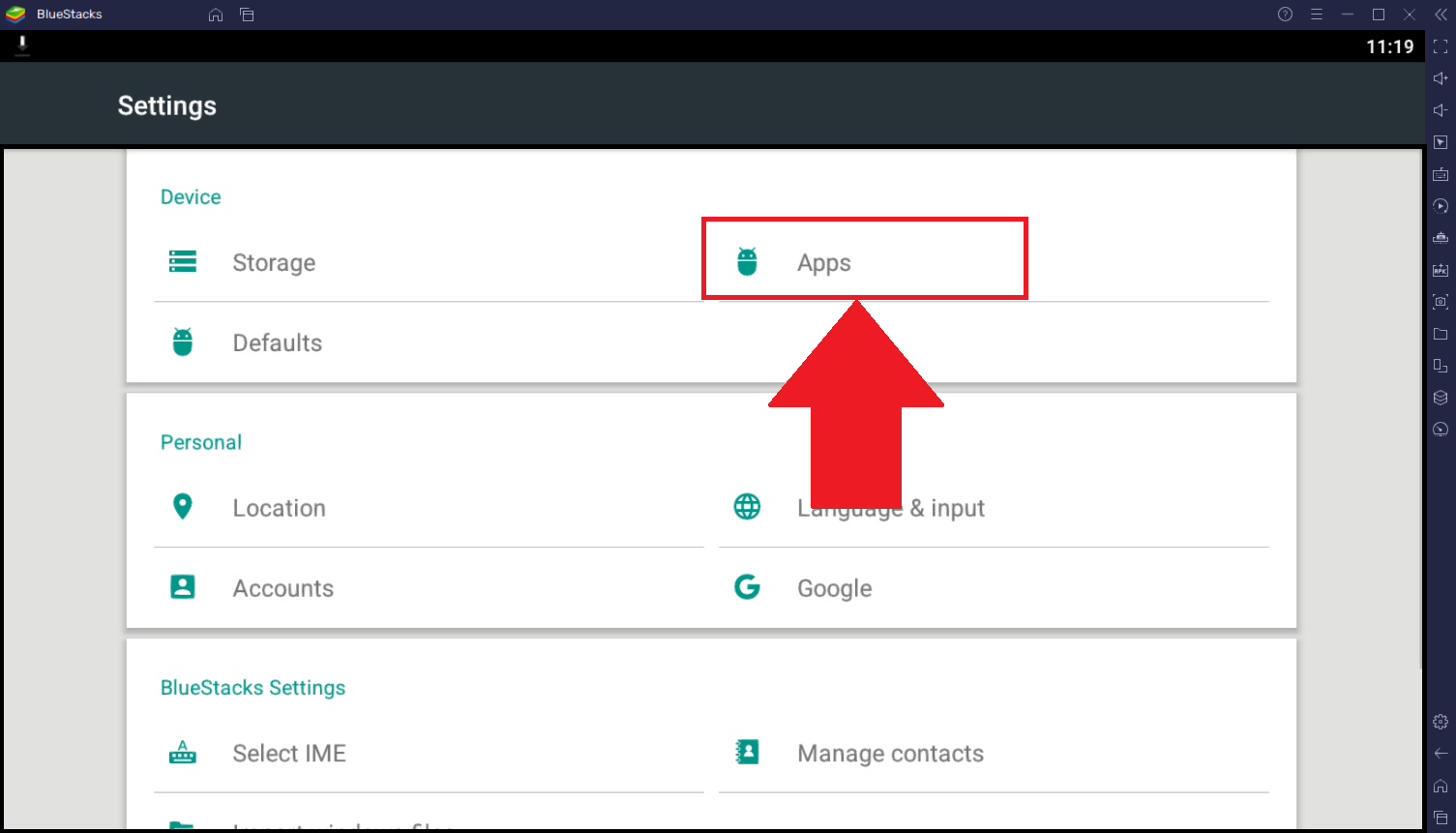Collapse the sidebar with double chevron
Viewport: 1456px width, 833px height.
pyautogui.click(x=1441, y=15)
